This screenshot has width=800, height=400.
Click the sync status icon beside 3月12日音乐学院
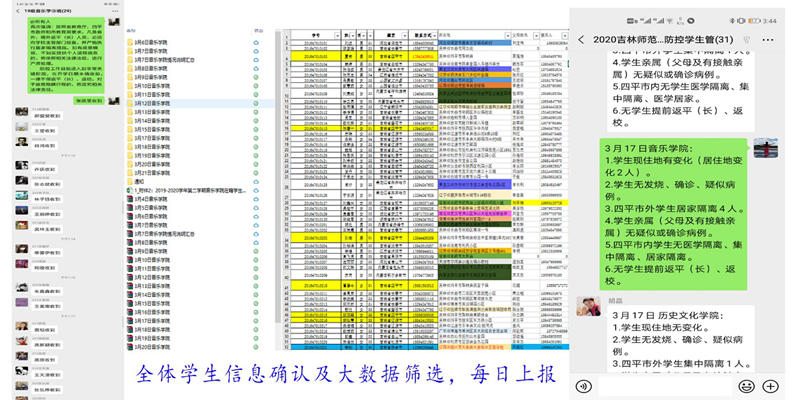point(256,103)
